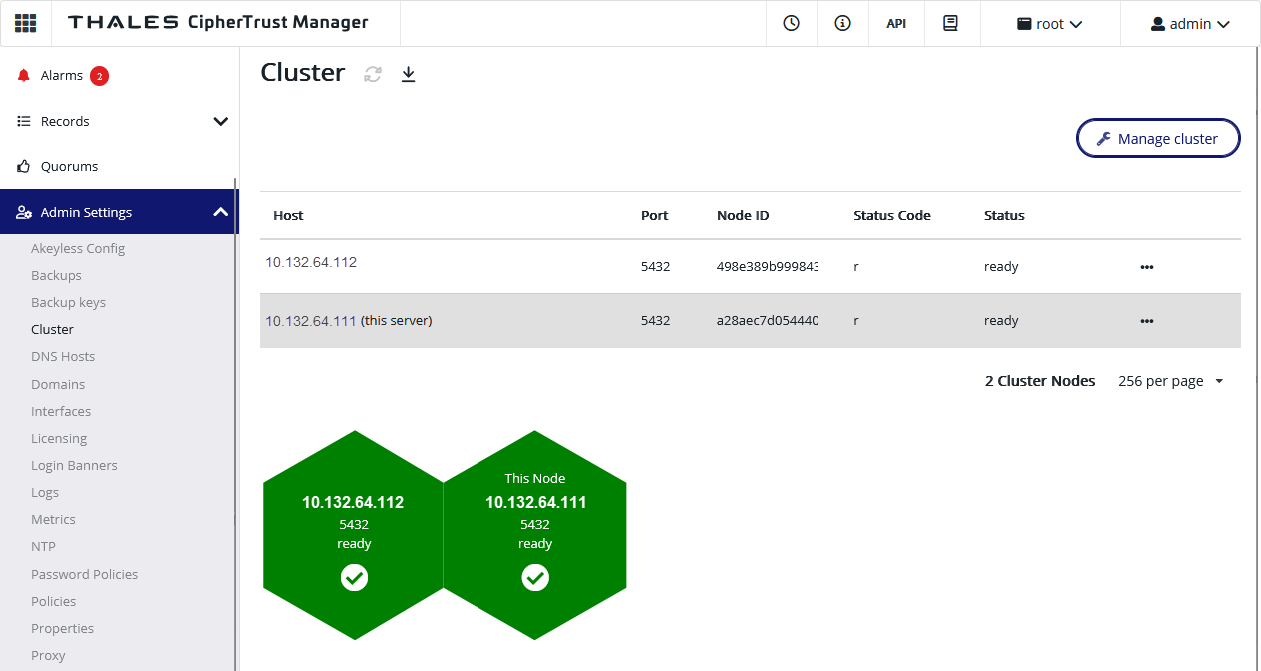The width and height of the screenshot is (1261, 671).
Task: Open the documentation book icon
Action: (950, 23)
